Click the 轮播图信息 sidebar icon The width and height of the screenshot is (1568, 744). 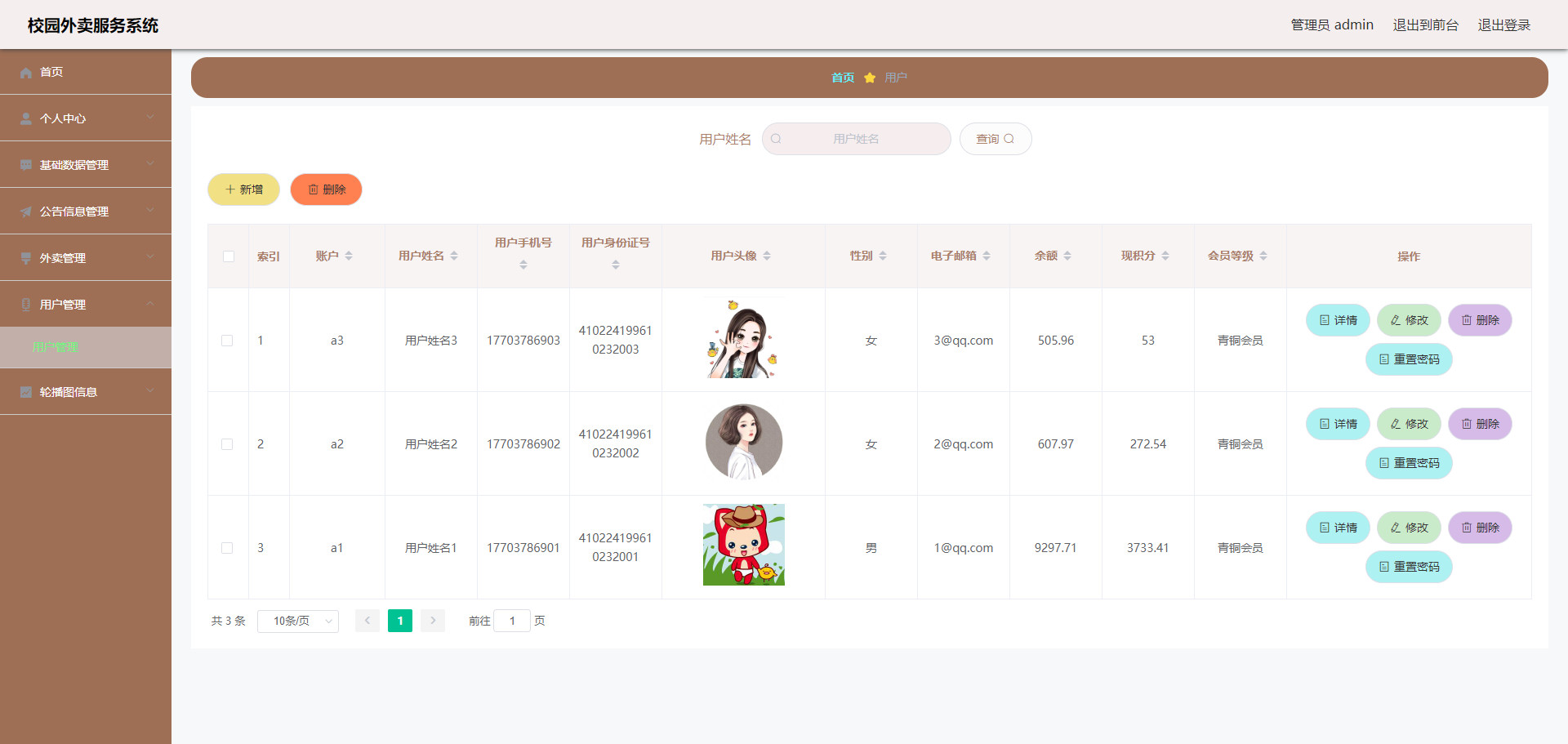click(x=26, y=393)
